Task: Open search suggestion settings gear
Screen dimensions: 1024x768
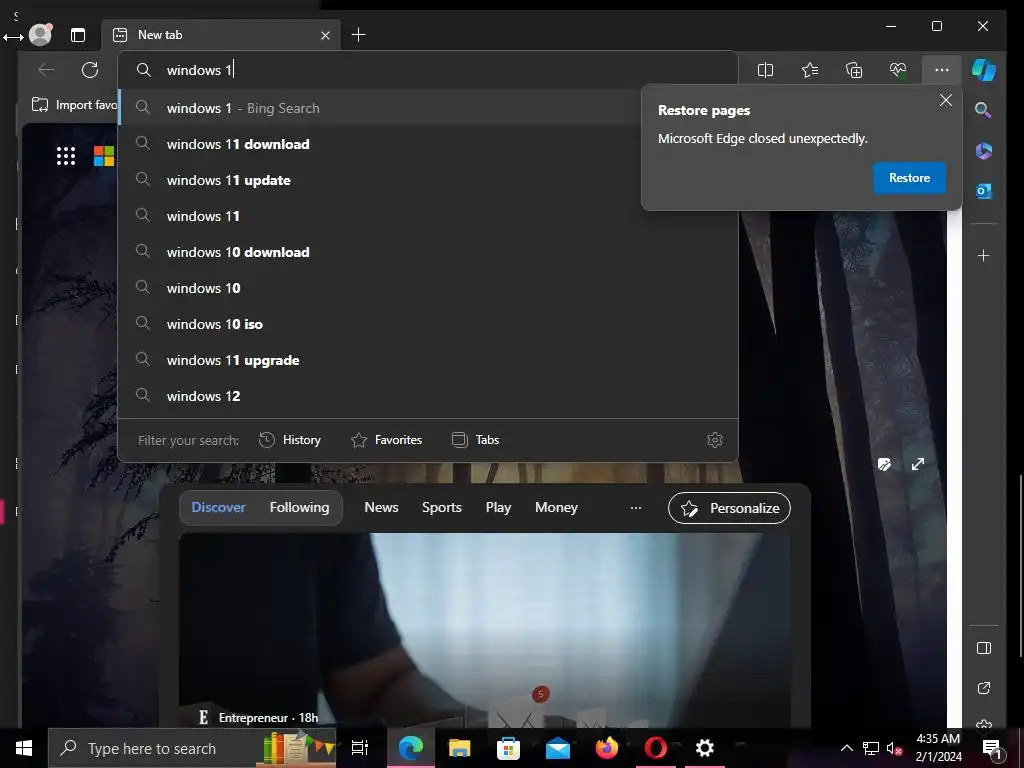Action: tap(715, 440)
